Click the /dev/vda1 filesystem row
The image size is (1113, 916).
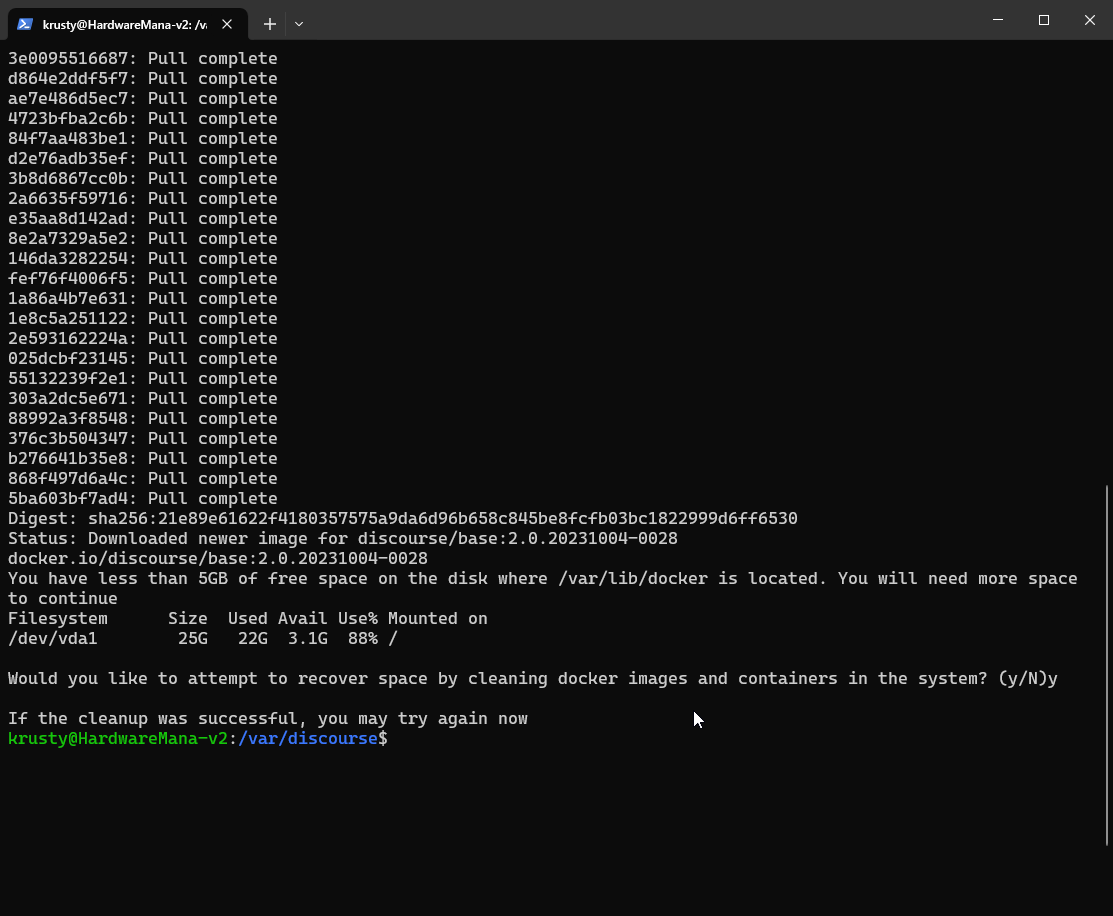[203, 638]
